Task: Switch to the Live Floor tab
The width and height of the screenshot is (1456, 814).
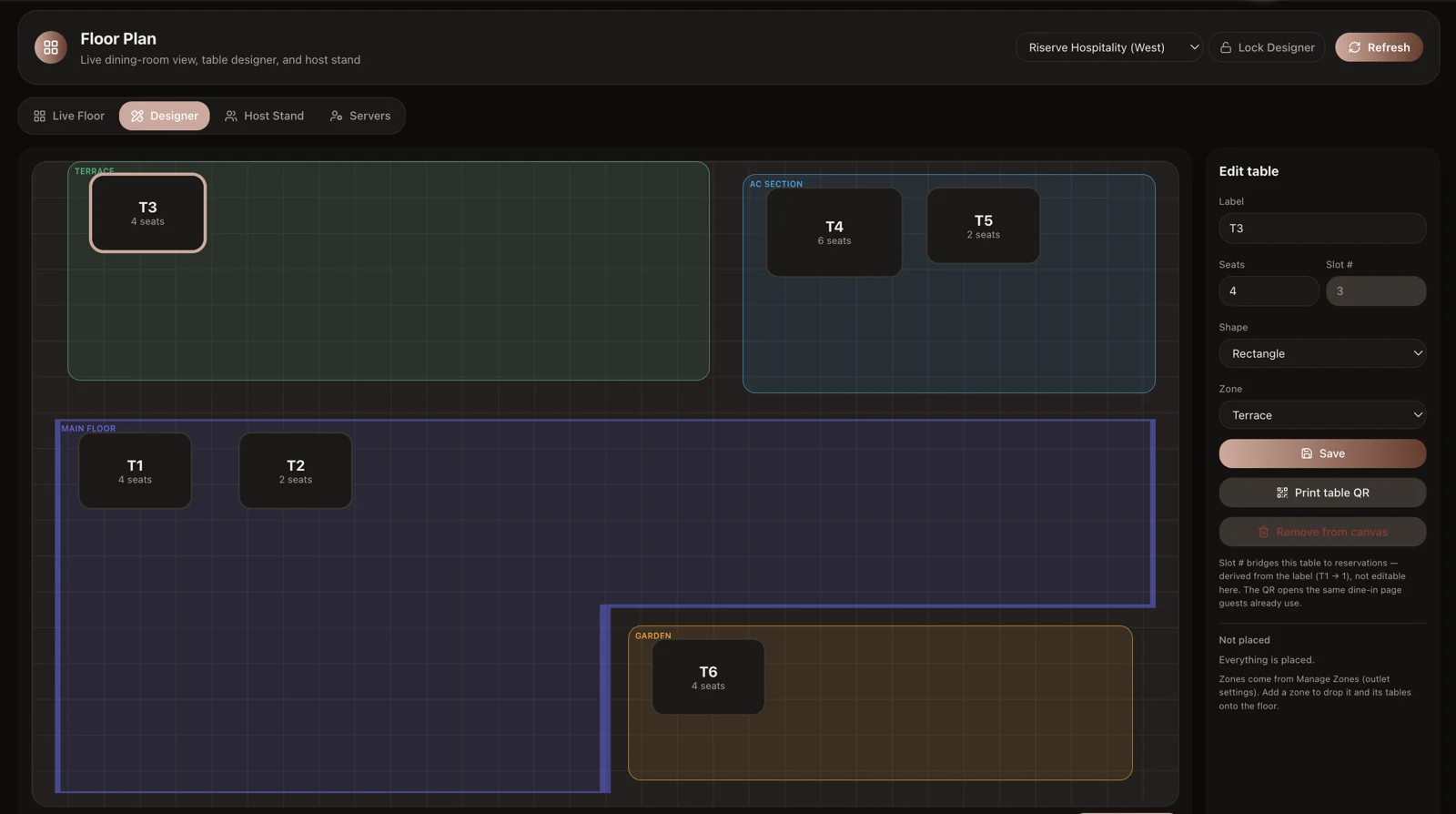Action: (69, 116)
